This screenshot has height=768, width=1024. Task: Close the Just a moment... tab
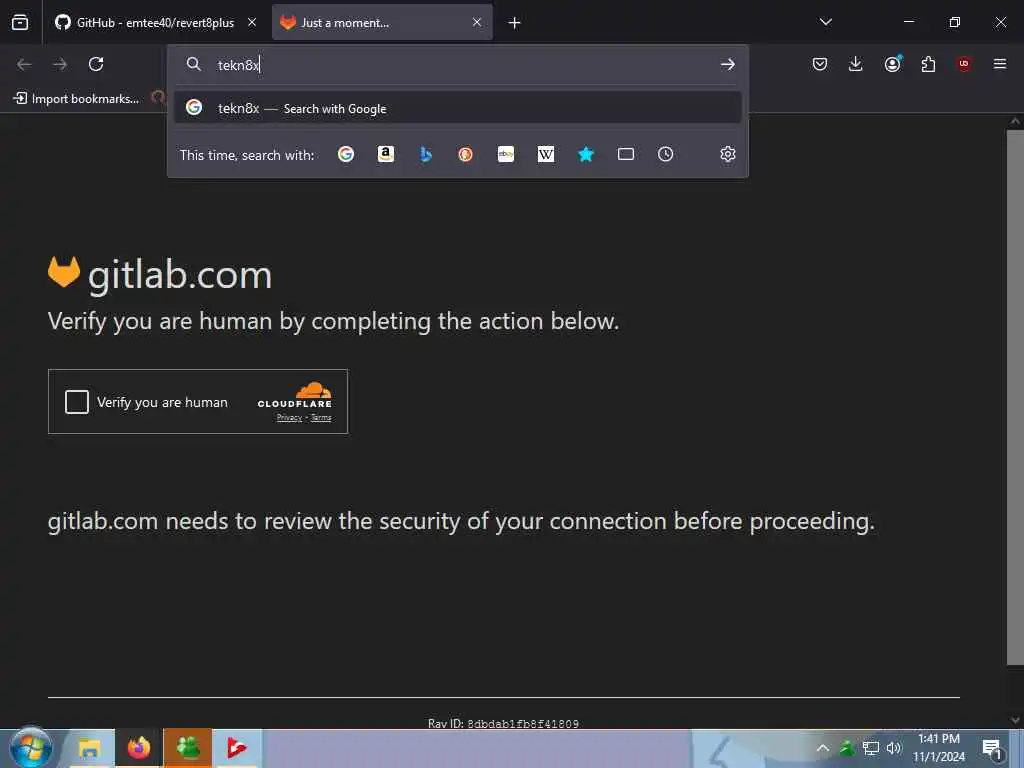[477, 22]
